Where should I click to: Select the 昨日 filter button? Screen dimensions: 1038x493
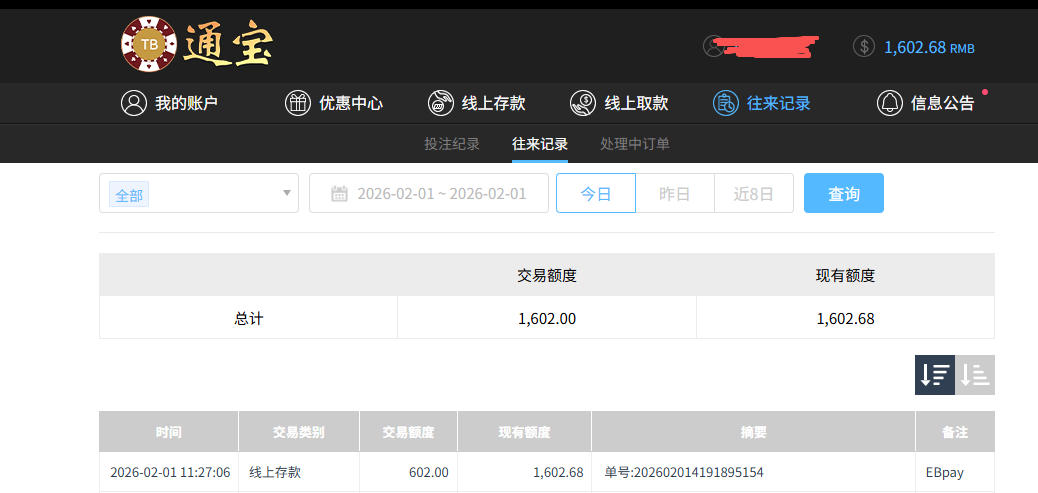[675, 194]
